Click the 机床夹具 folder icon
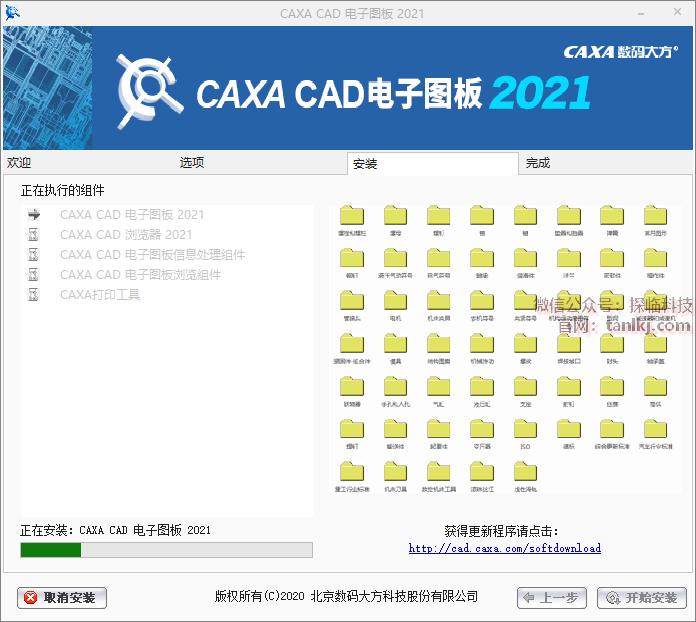 click(x=439, y=301)
